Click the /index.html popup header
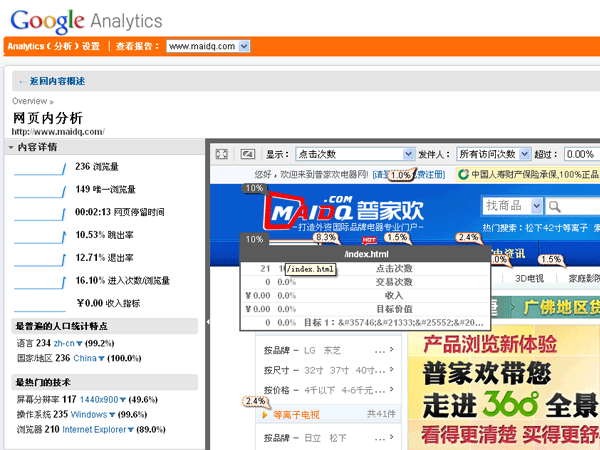 365,254
